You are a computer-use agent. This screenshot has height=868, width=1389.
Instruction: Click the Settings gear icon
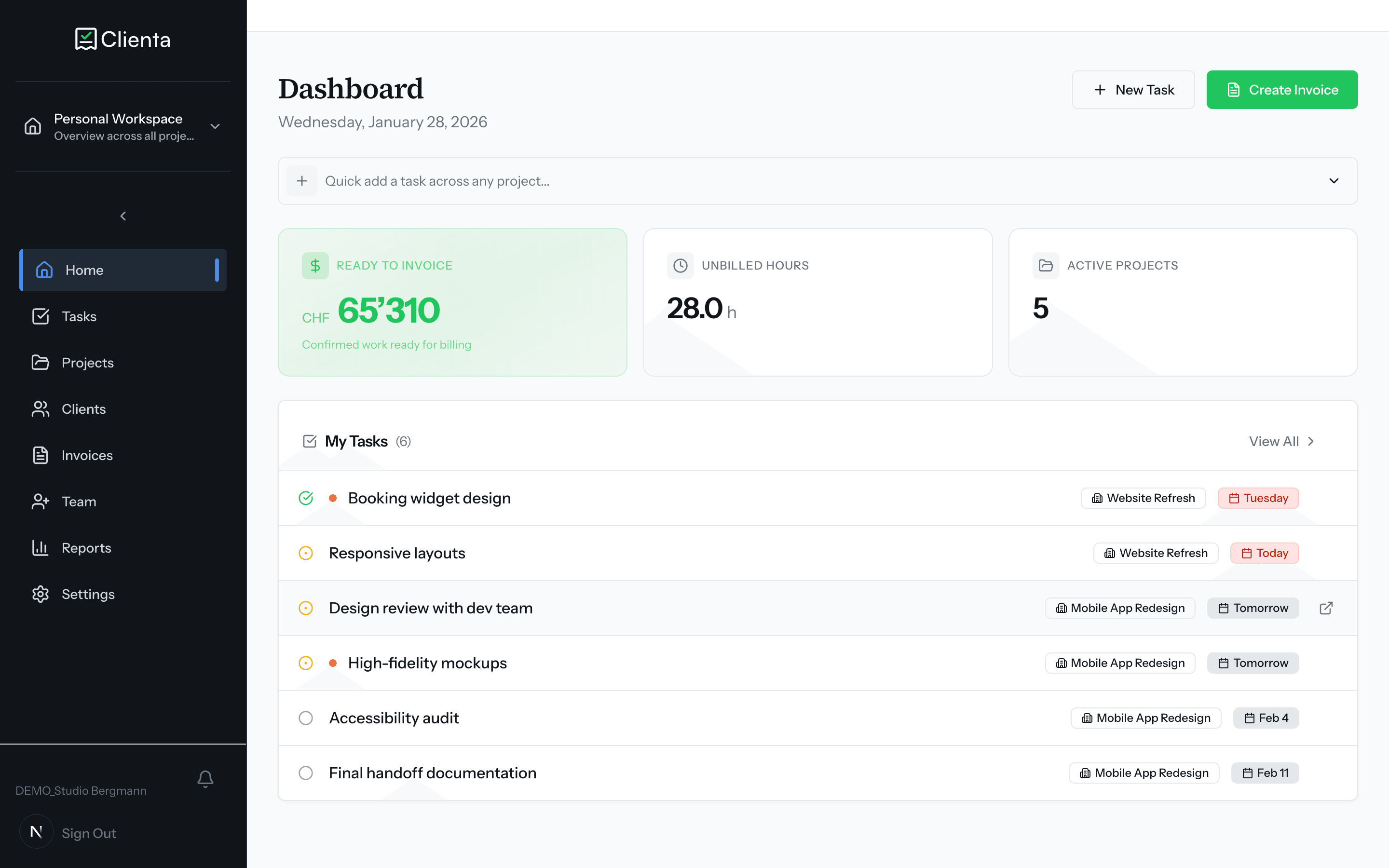tap(40, 594)
